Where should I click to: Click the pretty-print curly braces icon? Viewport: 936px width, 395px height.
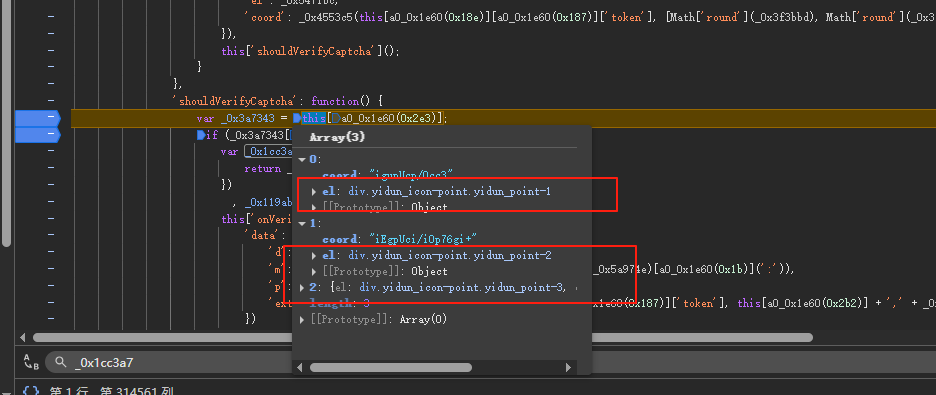pos(30,391)
